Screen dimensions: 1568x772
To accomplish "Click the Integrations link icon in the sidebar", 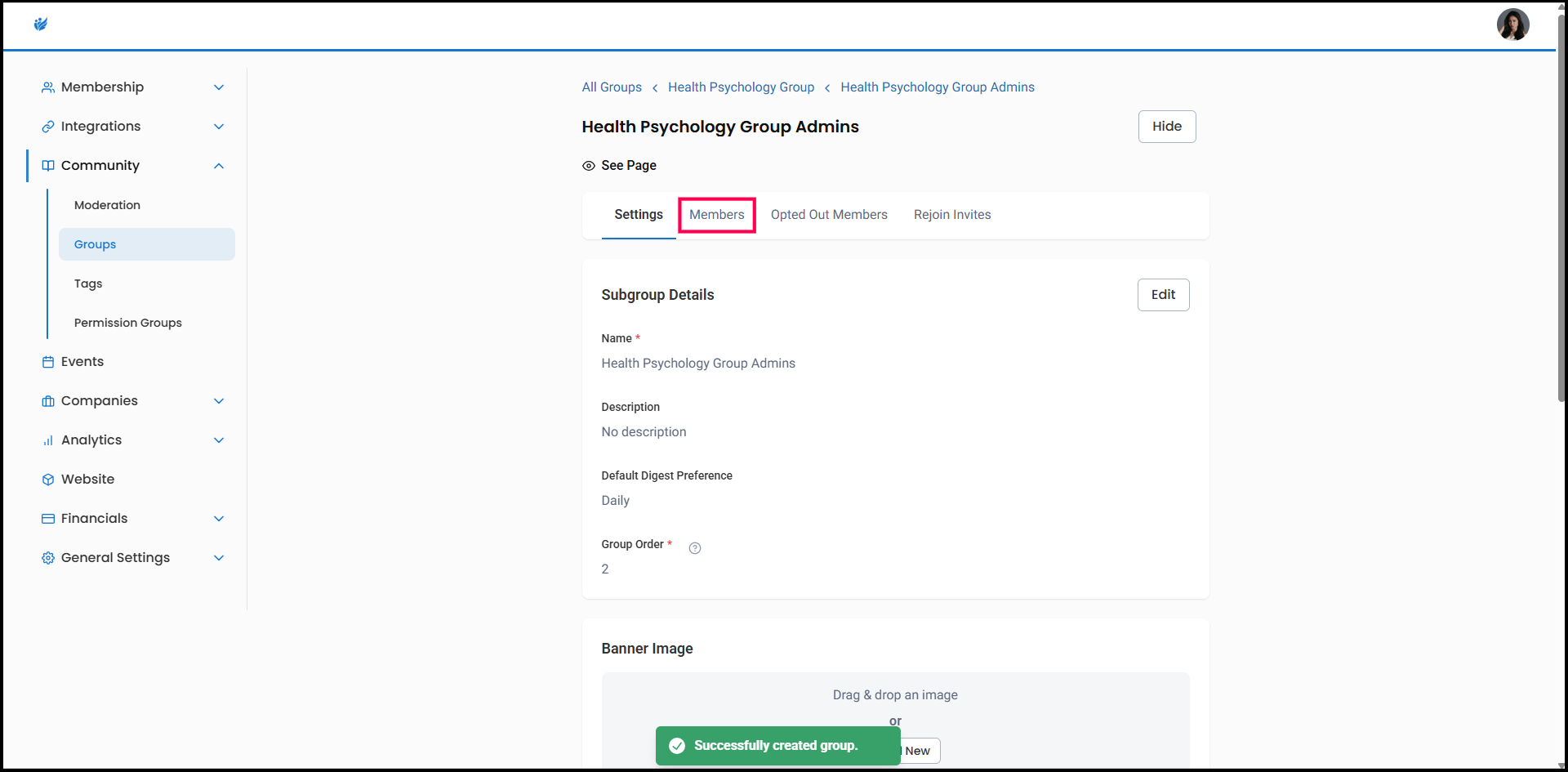I will coord(48,127).
